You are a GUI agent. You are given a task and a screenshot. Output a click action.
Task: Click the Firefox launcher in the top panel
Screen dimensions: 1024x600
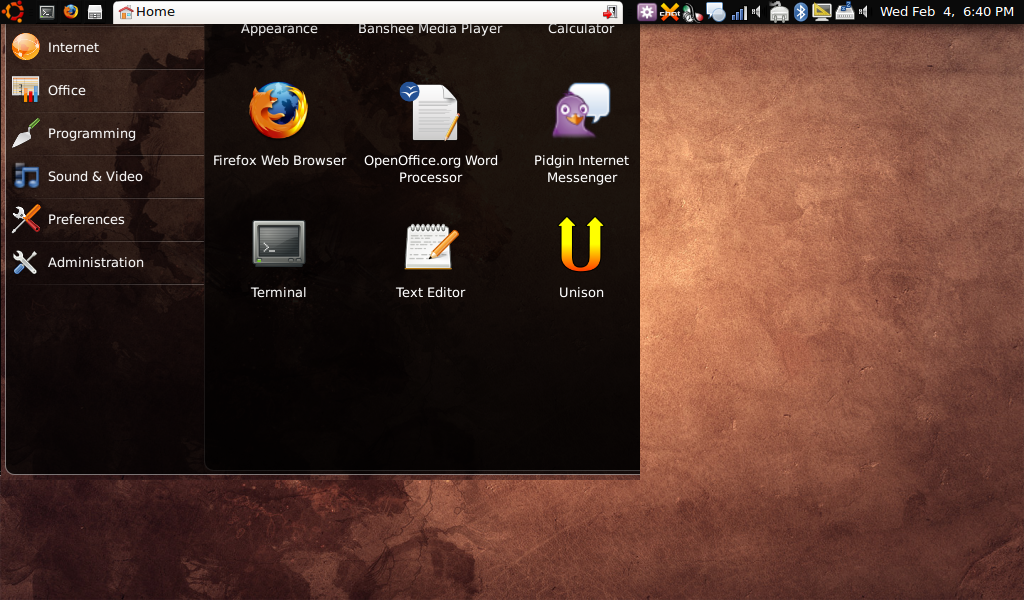point(70,12)
